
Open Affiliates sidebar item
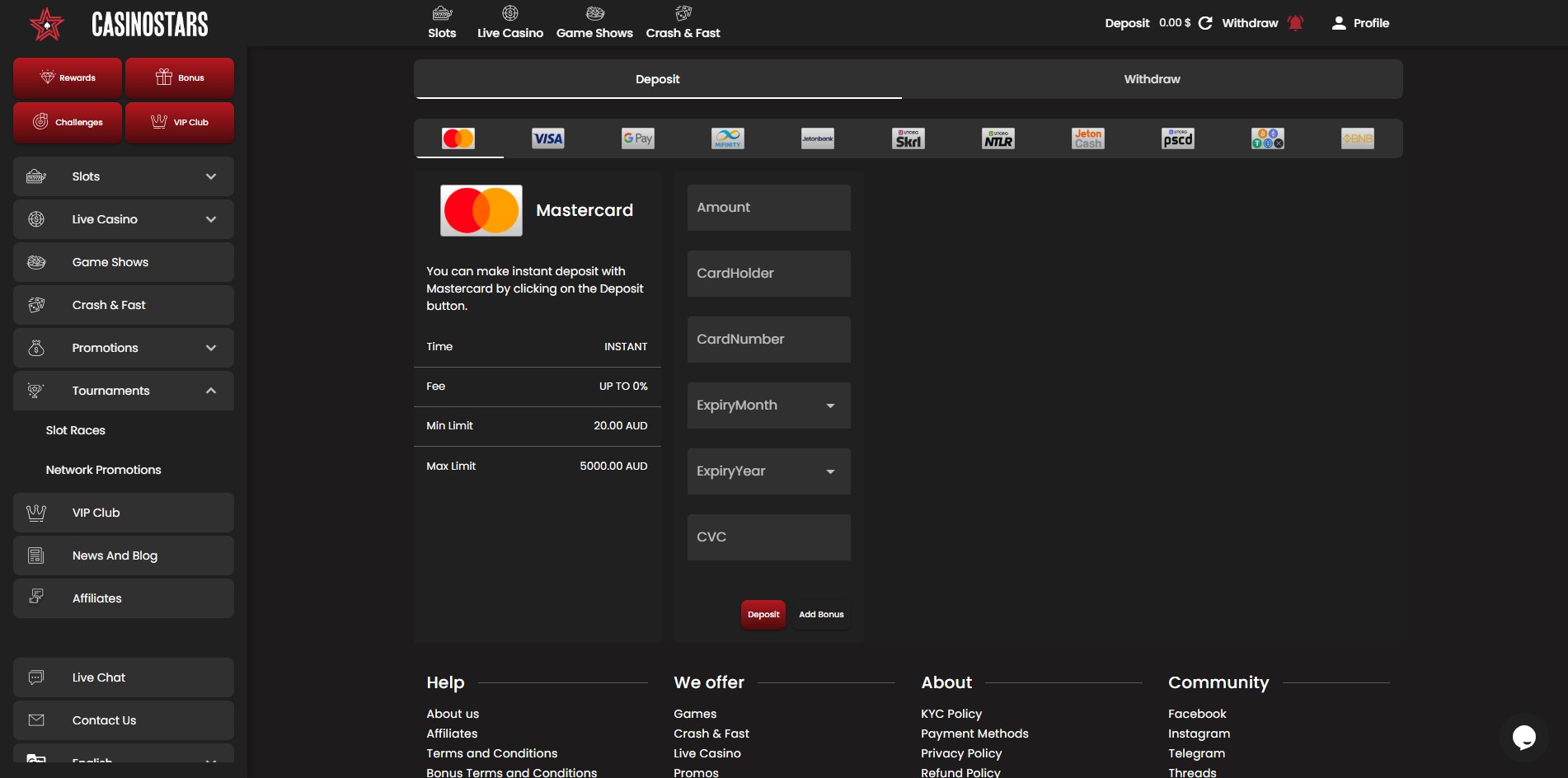coord(124,598)
